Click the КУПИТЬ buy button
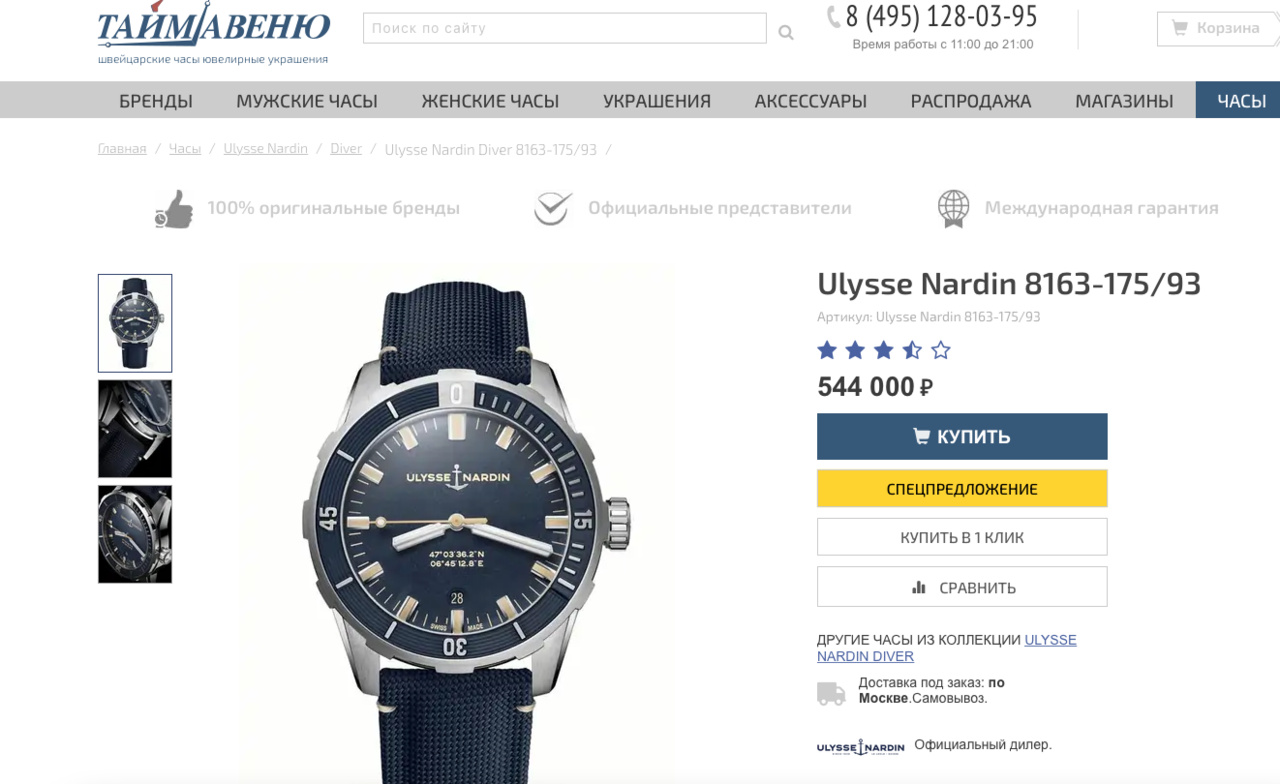 coord(962,436)
